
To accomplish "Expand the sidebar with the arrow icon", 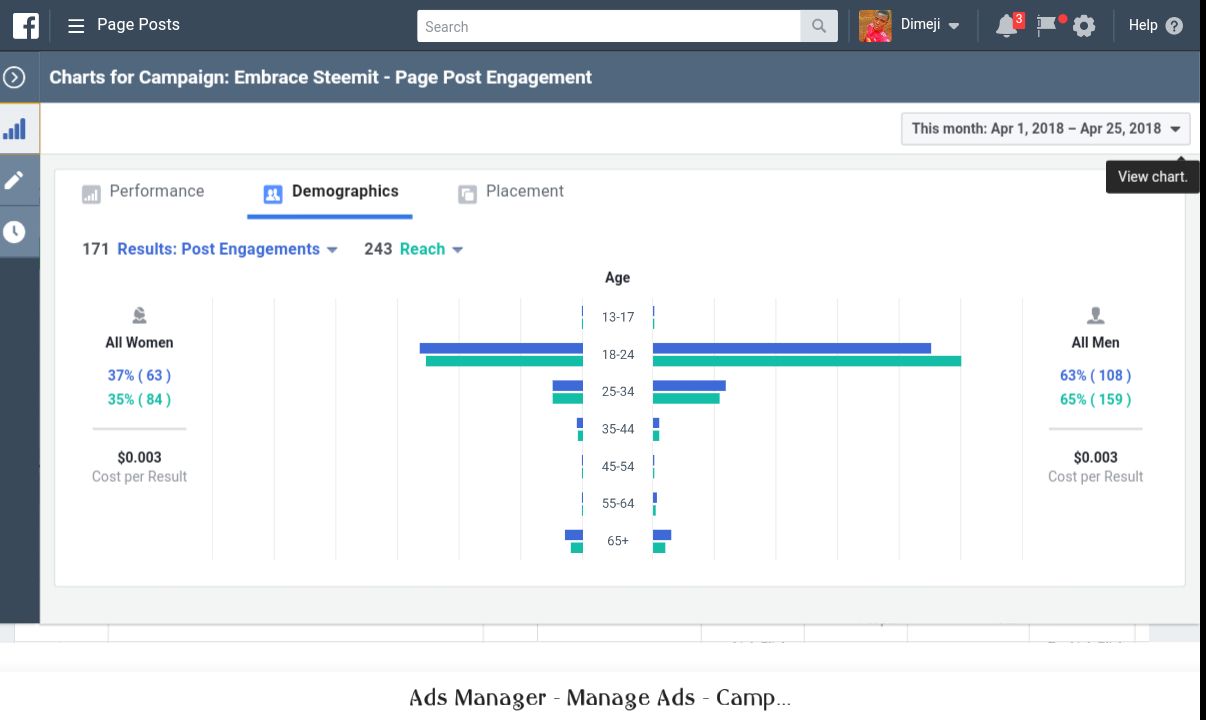I will pos(14,77).
